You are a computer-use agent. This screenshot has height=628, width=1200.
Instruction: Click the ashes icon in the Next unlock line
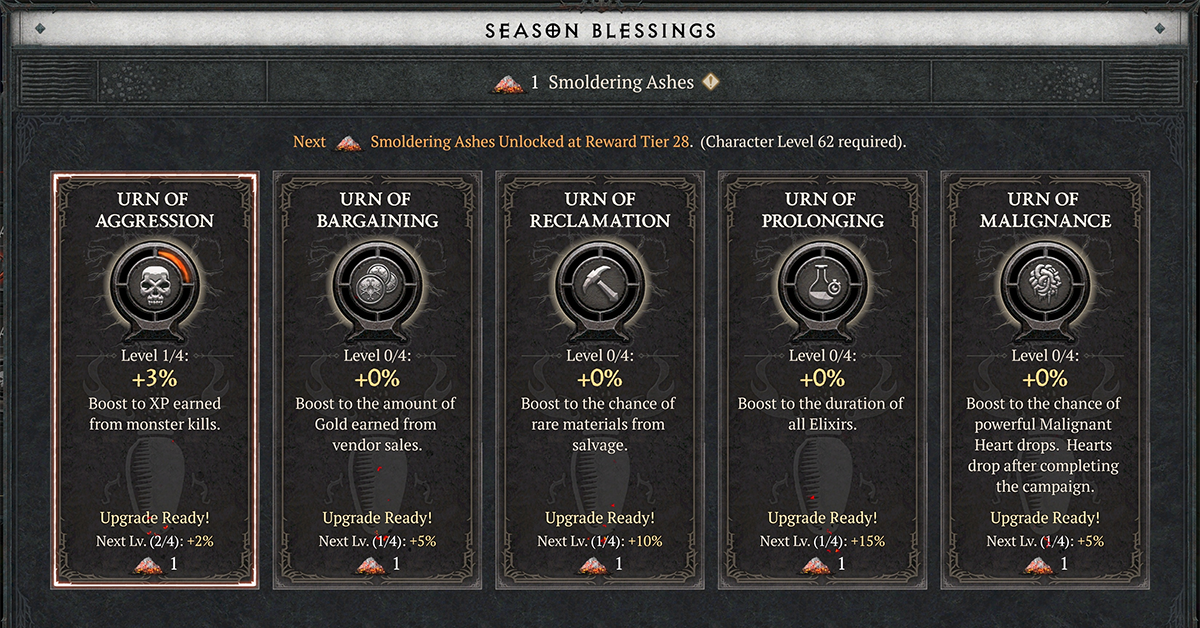click(348, 142)
